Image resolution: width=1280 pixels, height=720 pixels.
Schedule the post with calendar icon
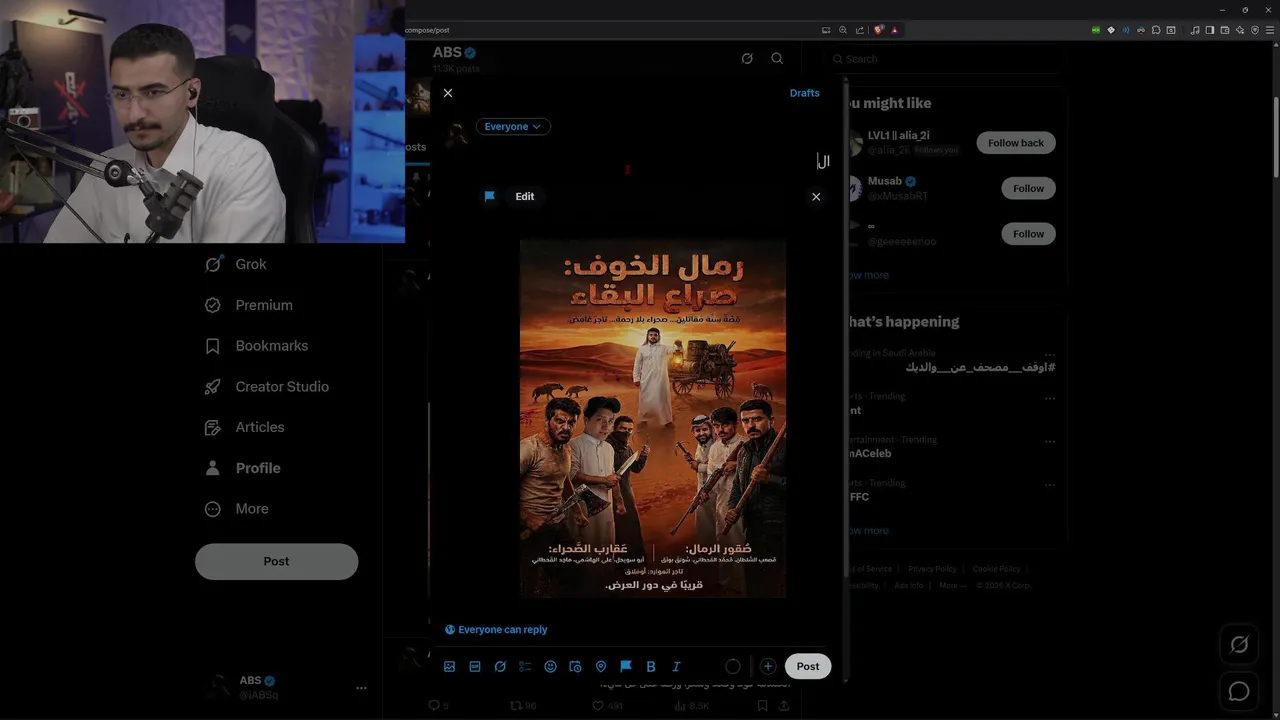click(575, 666)
